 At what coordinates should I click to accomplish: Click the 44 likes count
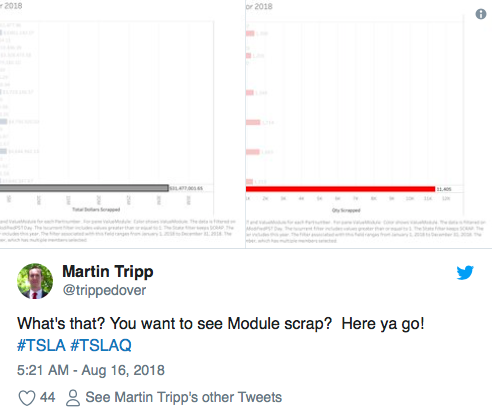47,397
